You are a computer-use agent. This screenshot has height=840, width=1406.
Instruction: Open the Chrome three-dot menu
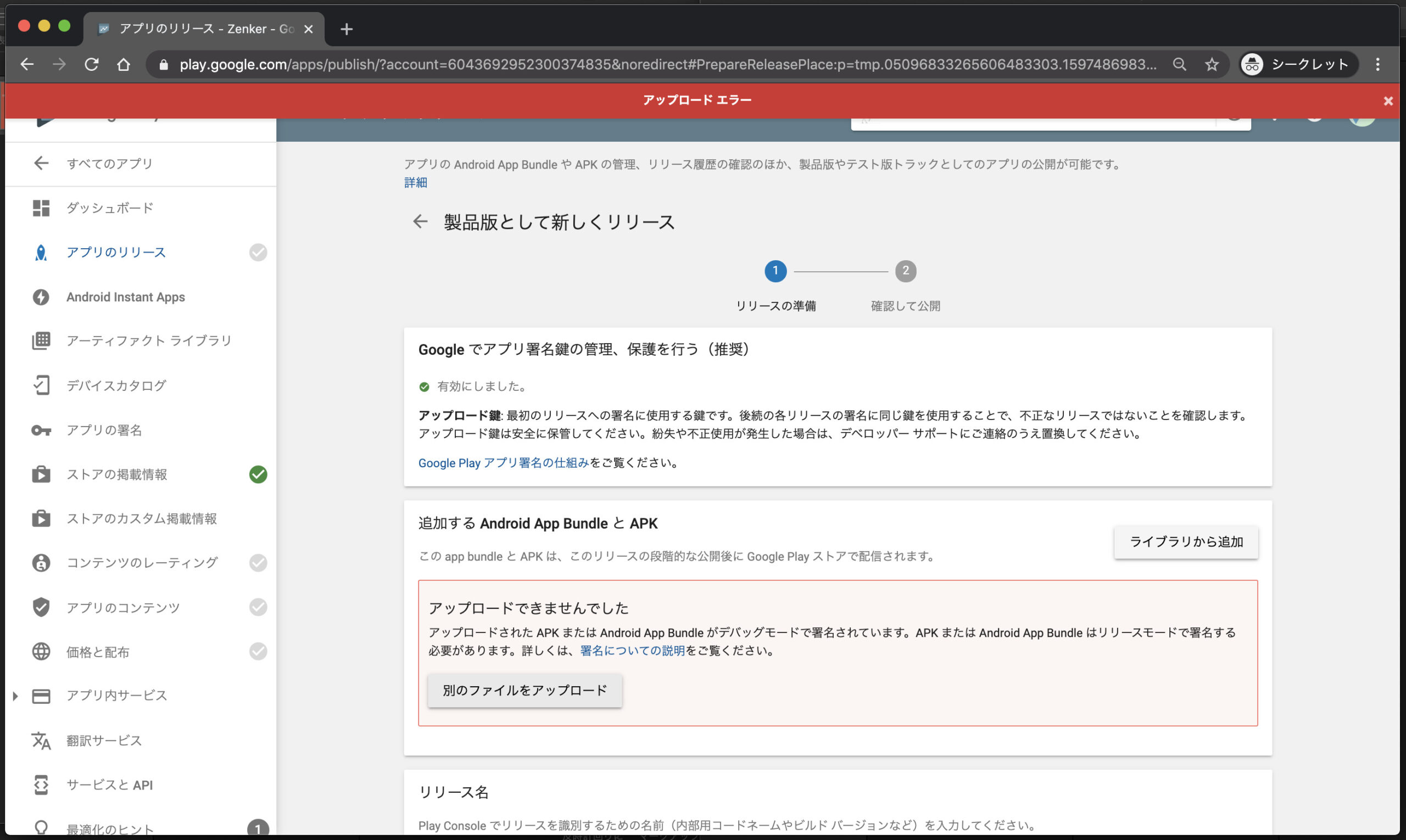(1377, 65)
